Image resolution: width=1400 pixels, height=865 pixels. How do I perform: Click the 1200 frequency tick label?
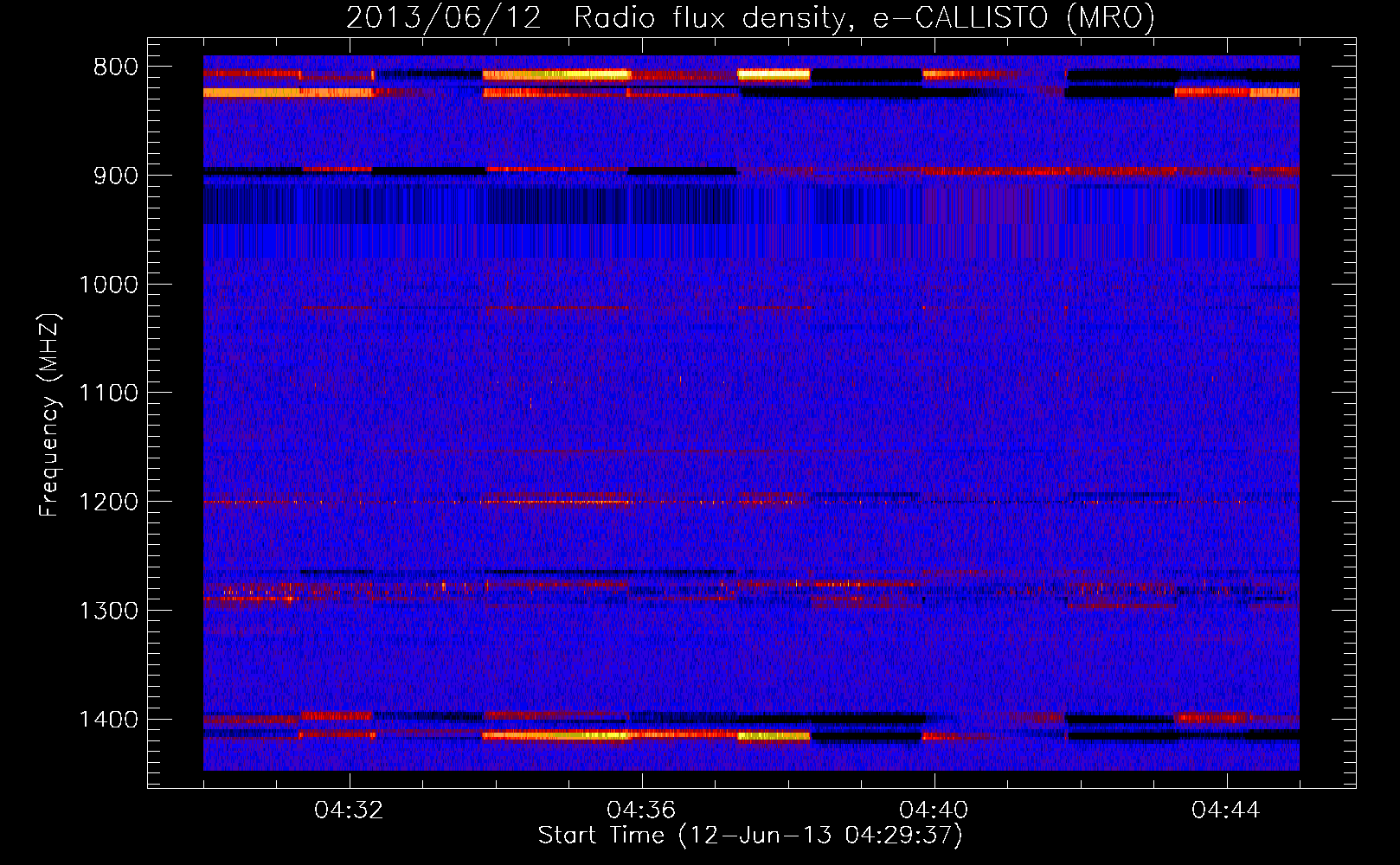(x=109, y=503)
